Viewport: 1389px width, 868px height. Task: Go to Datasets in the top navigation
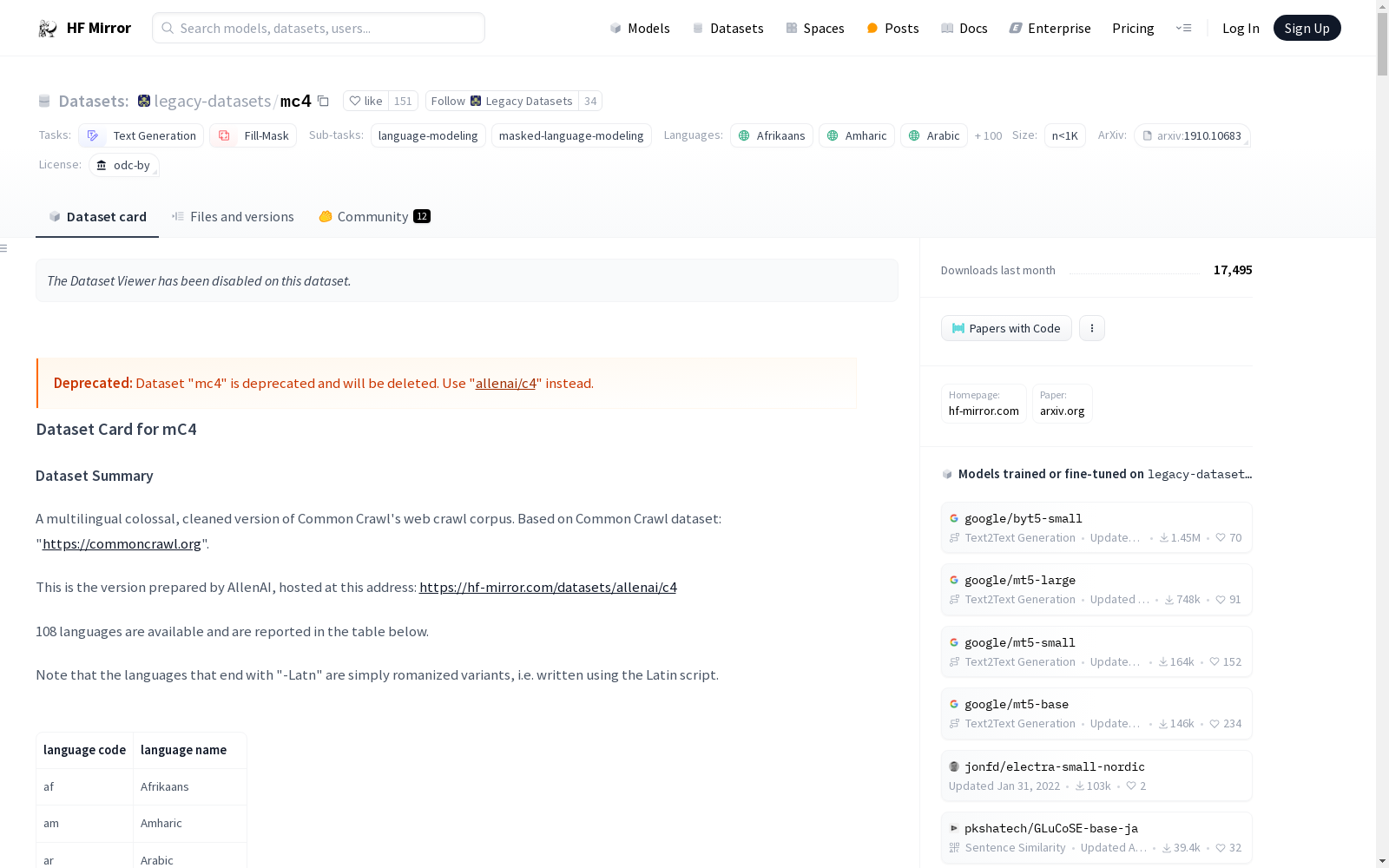coord(727,28)
